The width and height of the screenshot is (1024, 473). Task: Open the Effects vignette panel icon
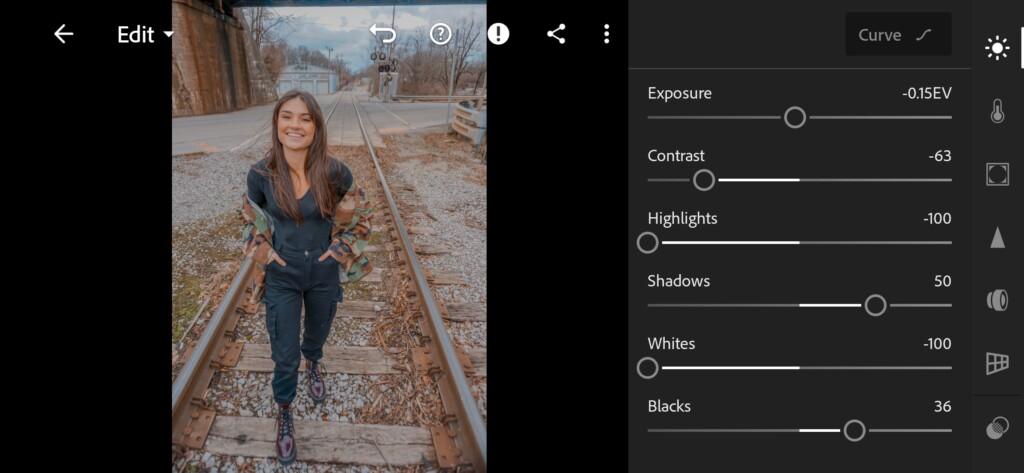997,174
